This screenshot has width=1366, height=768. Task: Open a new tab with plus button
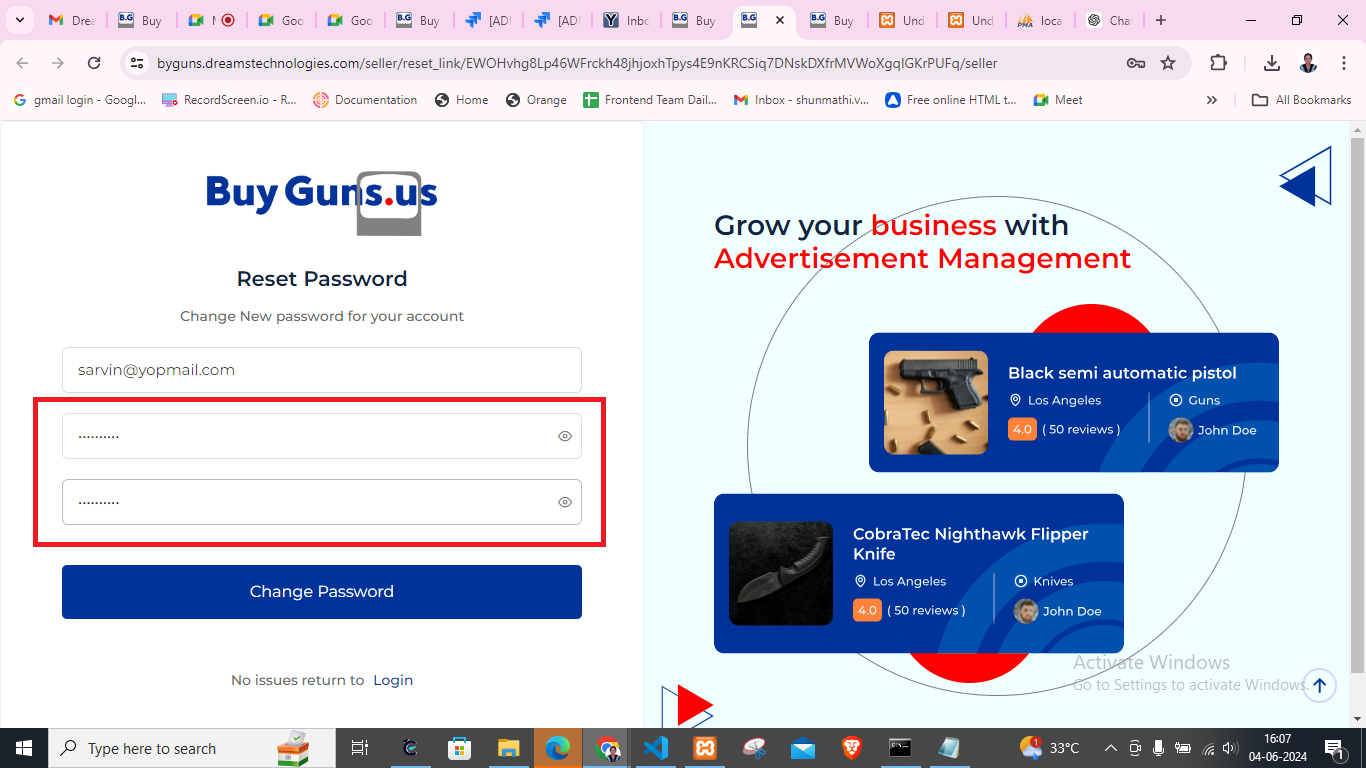[x=1160, y=20]
